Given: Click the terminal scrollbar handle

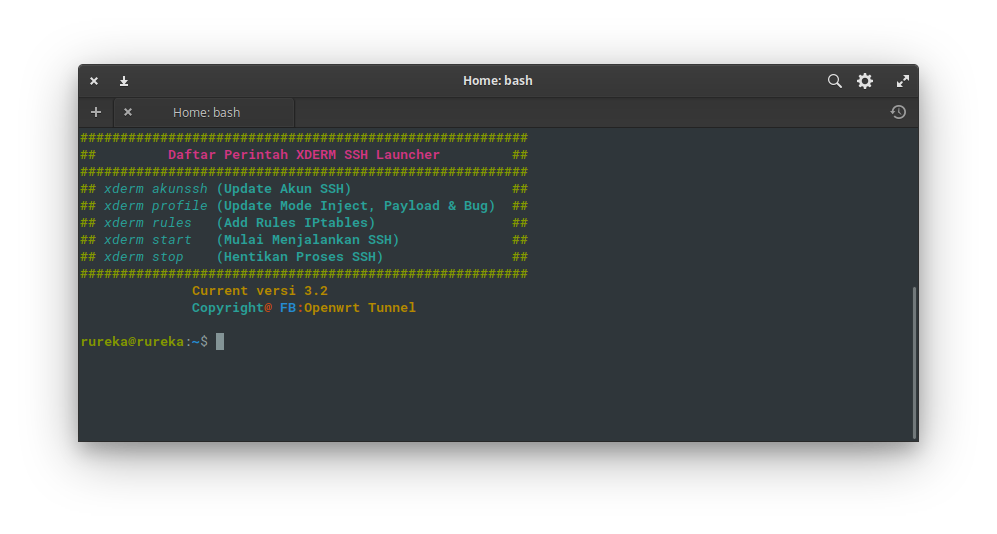Looking at the screenshot, I should 914,362.
